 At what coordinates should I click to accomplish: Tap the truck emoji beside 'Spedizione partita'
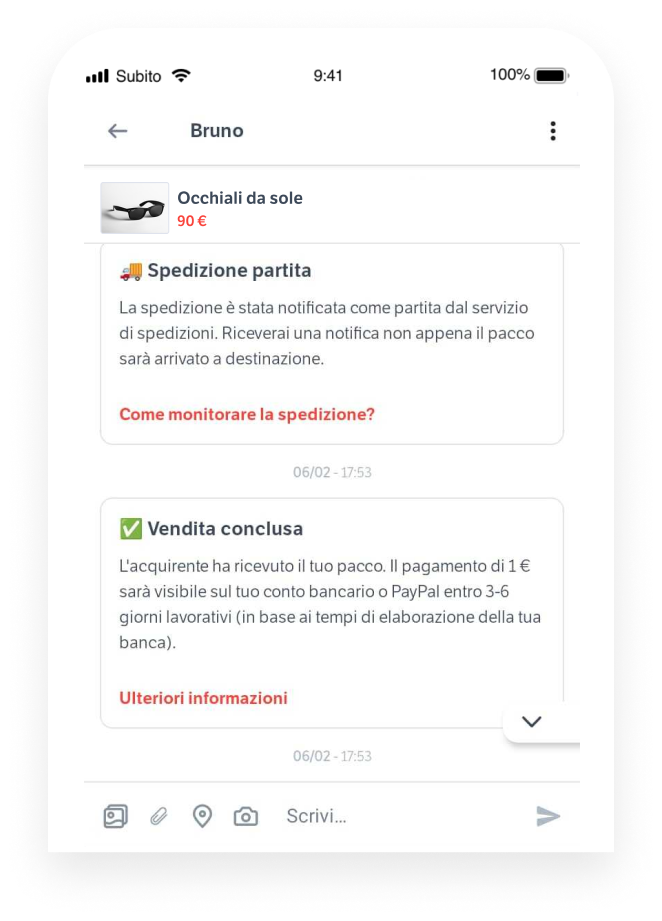coord(131,271)
